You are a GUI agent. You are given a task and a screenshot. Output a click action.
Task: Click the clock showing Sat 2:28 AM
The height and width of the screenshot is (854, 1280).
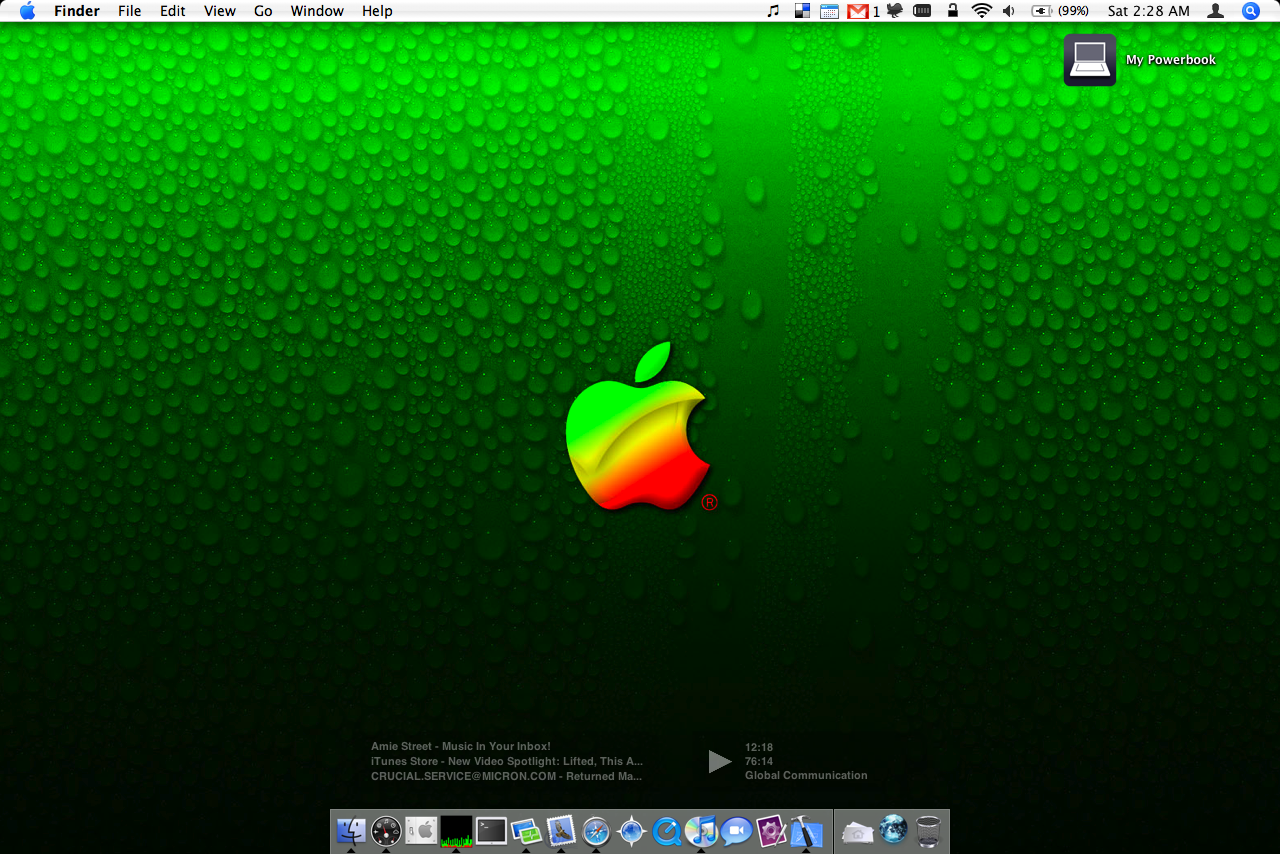coord(1149,11)
